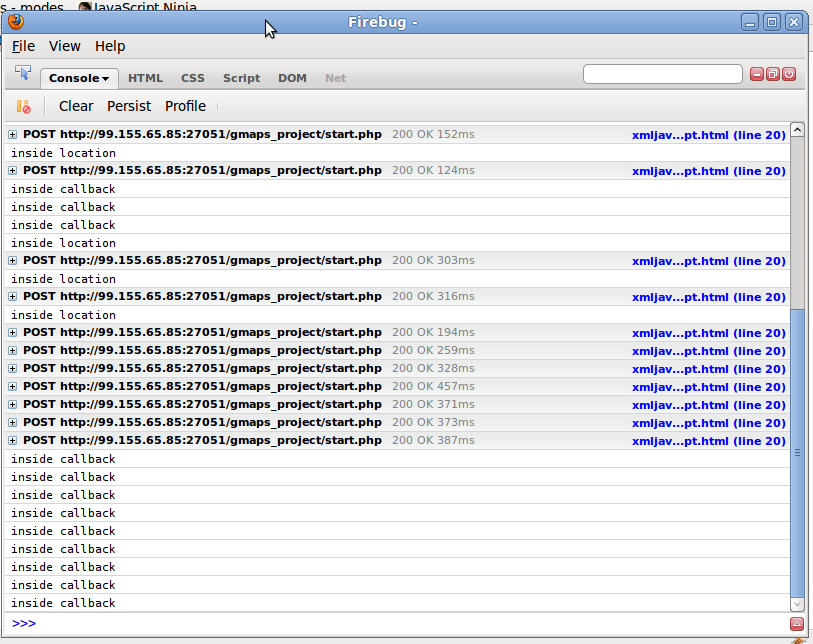Image resolution: width=813 pixels, height=644 pixels.
Task: Start the Profile button
Action: [186, 106]
